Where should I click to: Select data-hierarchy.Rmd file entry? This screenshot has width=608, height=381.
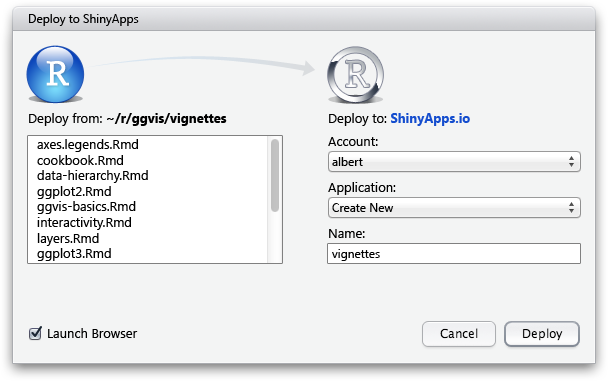pos(93,176)
